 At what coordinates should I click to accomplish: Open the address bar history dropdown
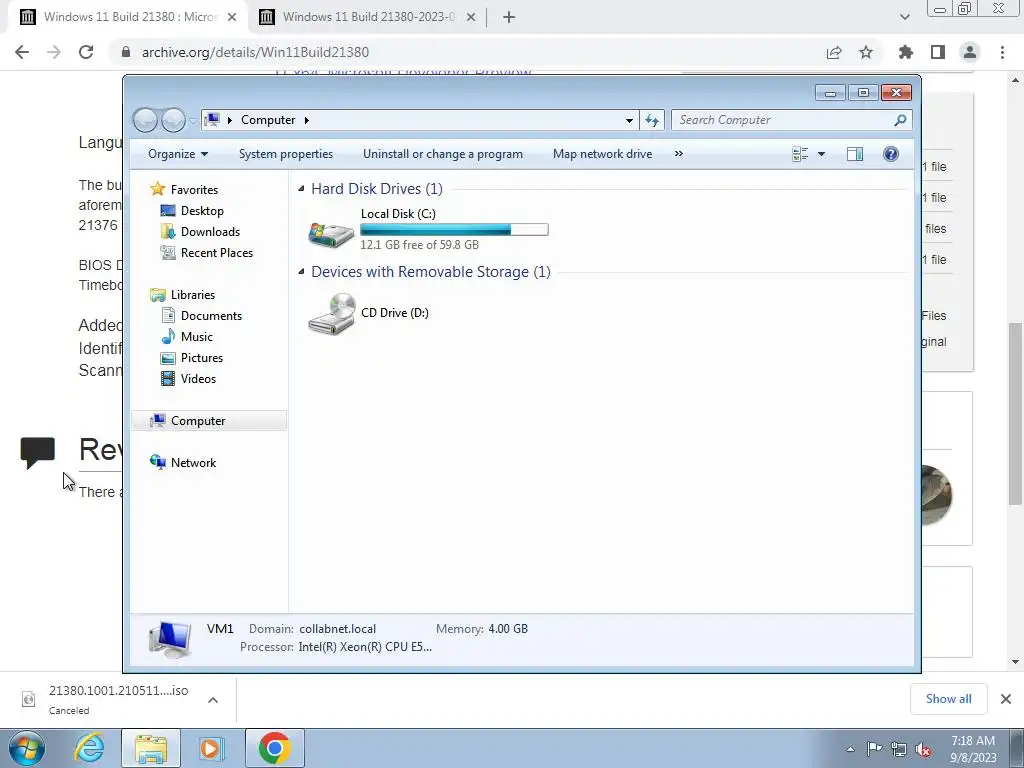pos(629,120)
